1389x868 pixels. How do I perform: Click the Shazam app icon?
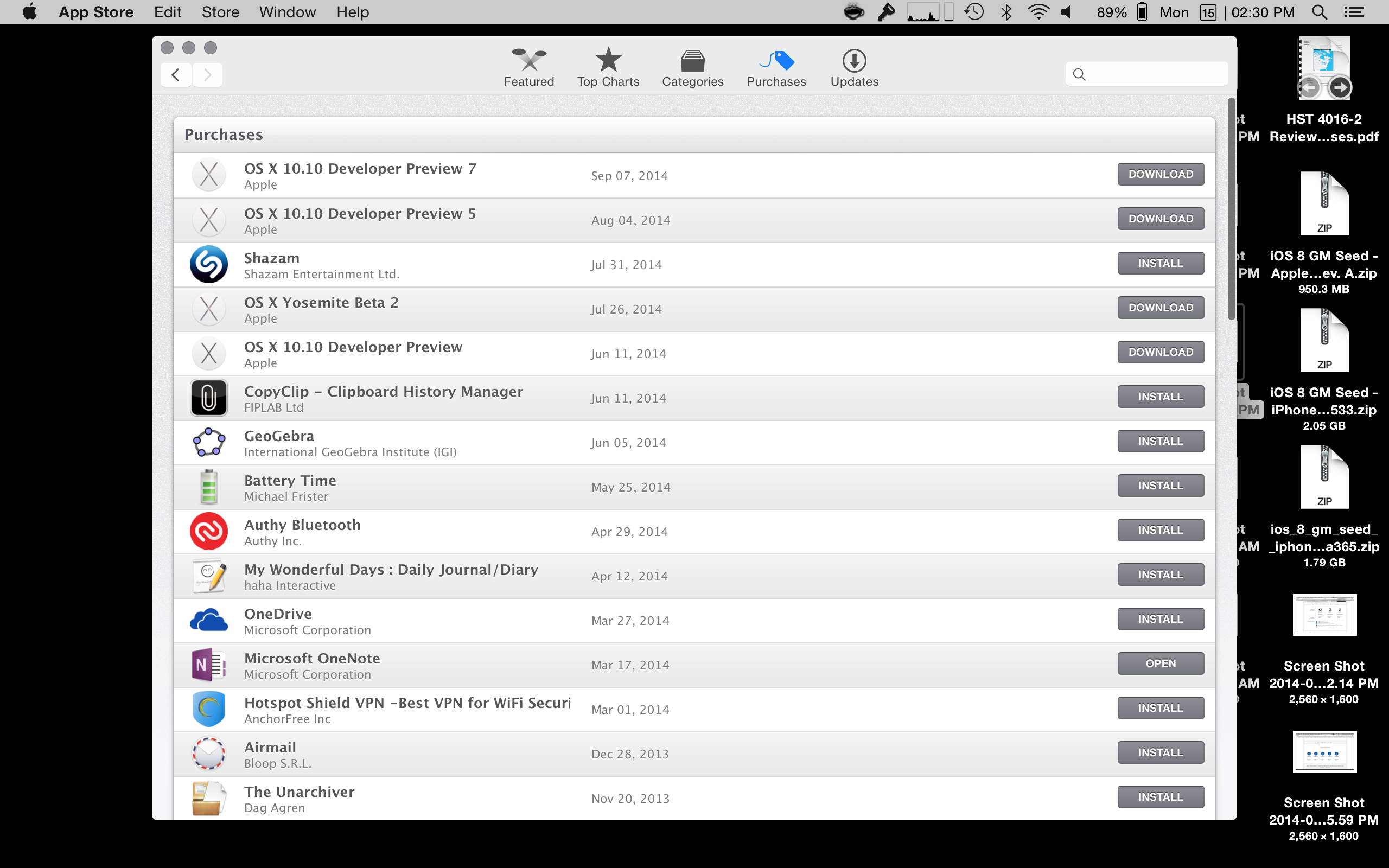click(208, 265)
